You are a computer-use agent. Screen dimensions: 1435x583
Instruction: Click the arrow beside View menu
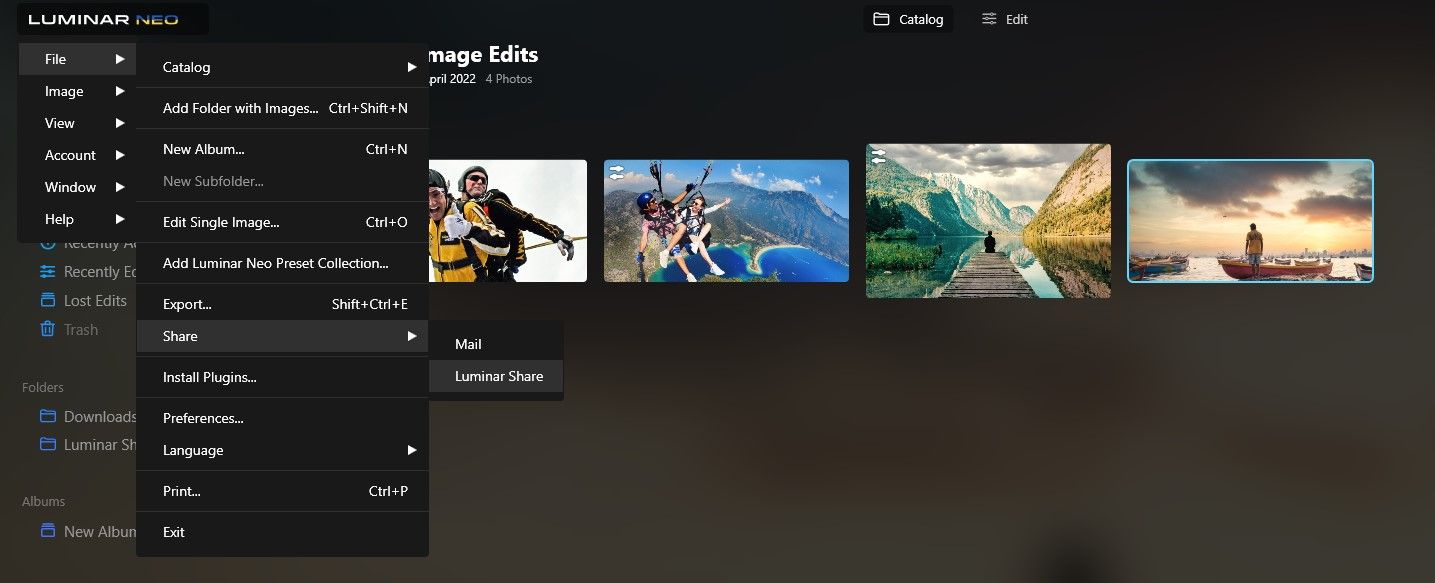pos(120,123)
